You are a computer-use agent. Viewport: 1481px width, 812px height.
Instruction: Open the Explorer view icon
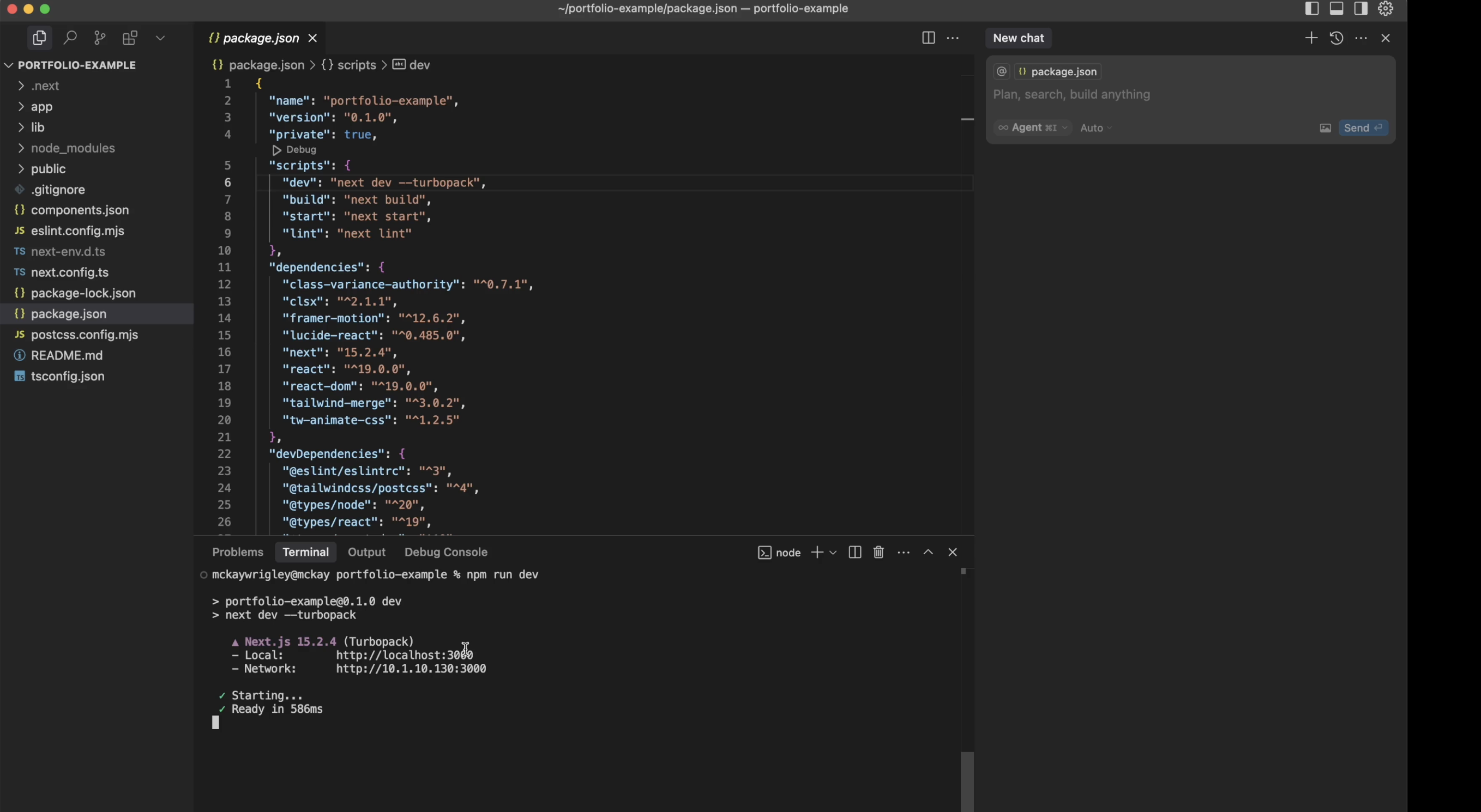pos(39,38)
